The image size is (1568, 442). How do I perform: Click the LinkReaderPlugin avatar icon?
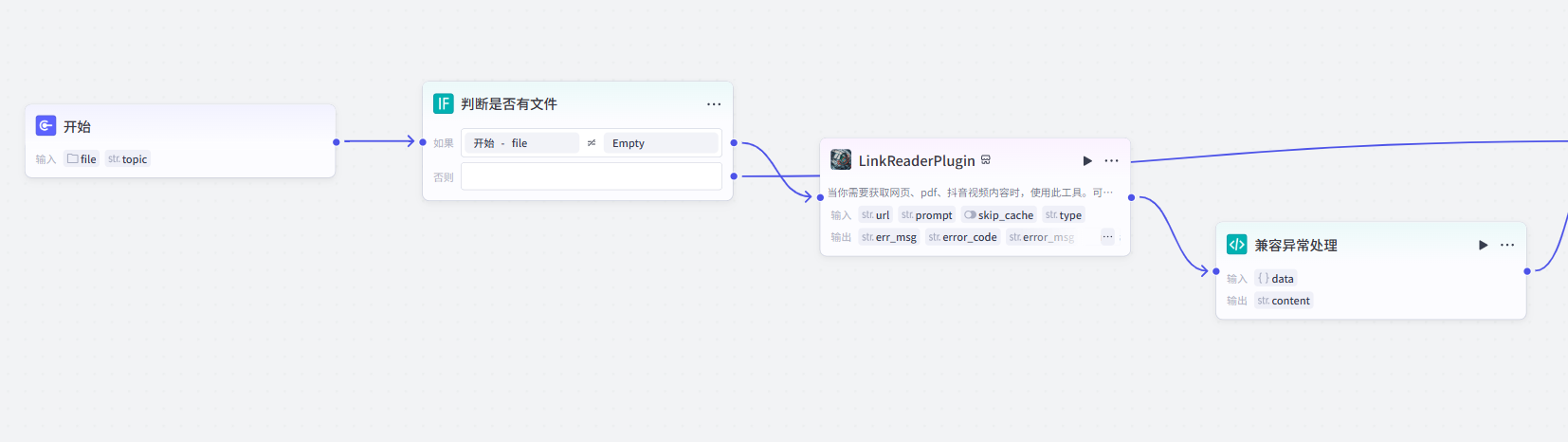(x=841, y=159)
